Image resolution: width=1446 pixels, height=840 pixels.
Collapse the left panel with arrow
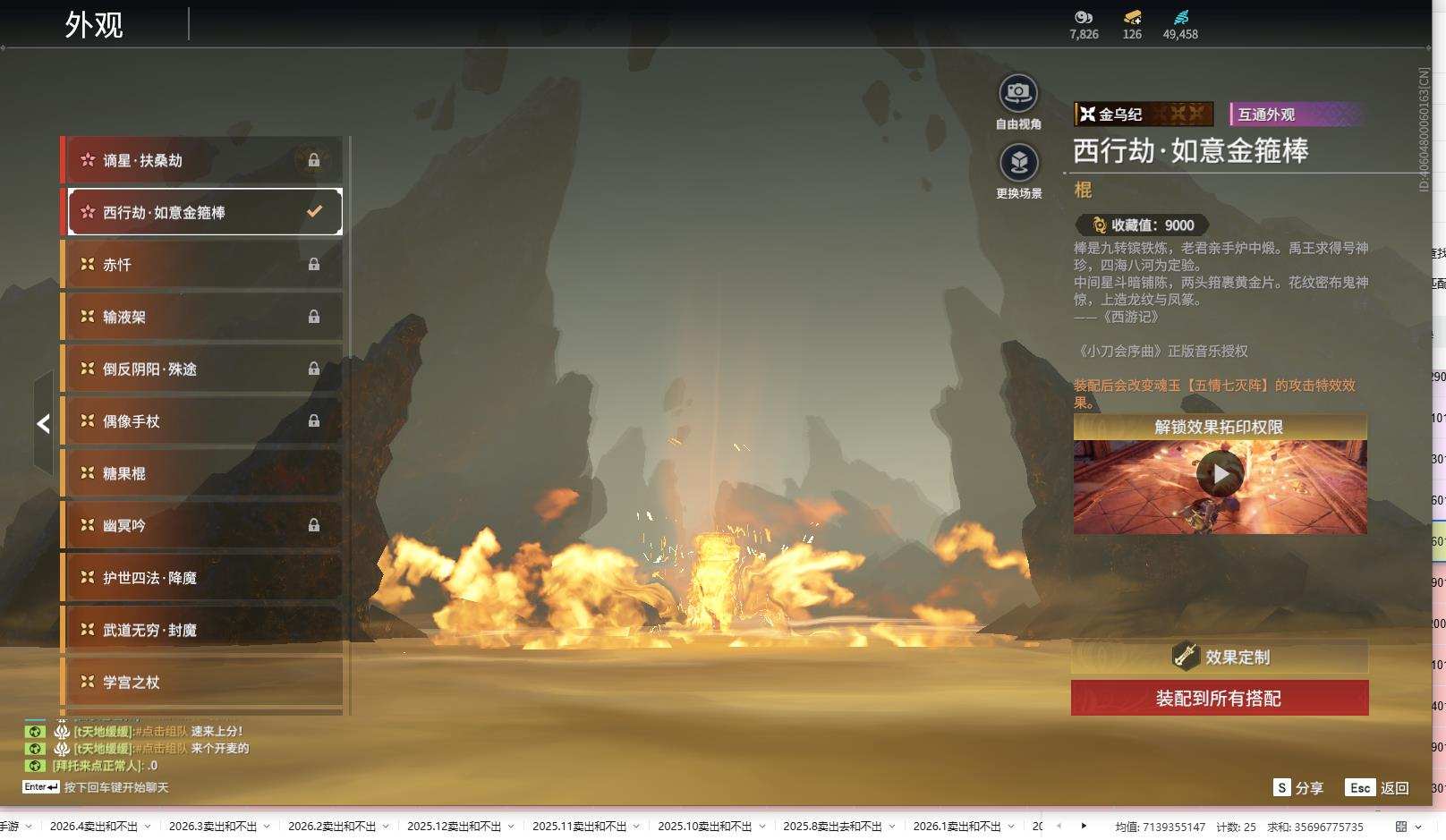click(43, 424)
